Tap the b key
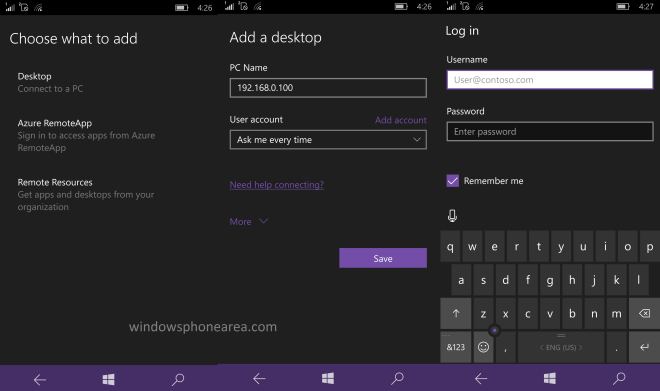660x391 pixels. coord(572,314)
